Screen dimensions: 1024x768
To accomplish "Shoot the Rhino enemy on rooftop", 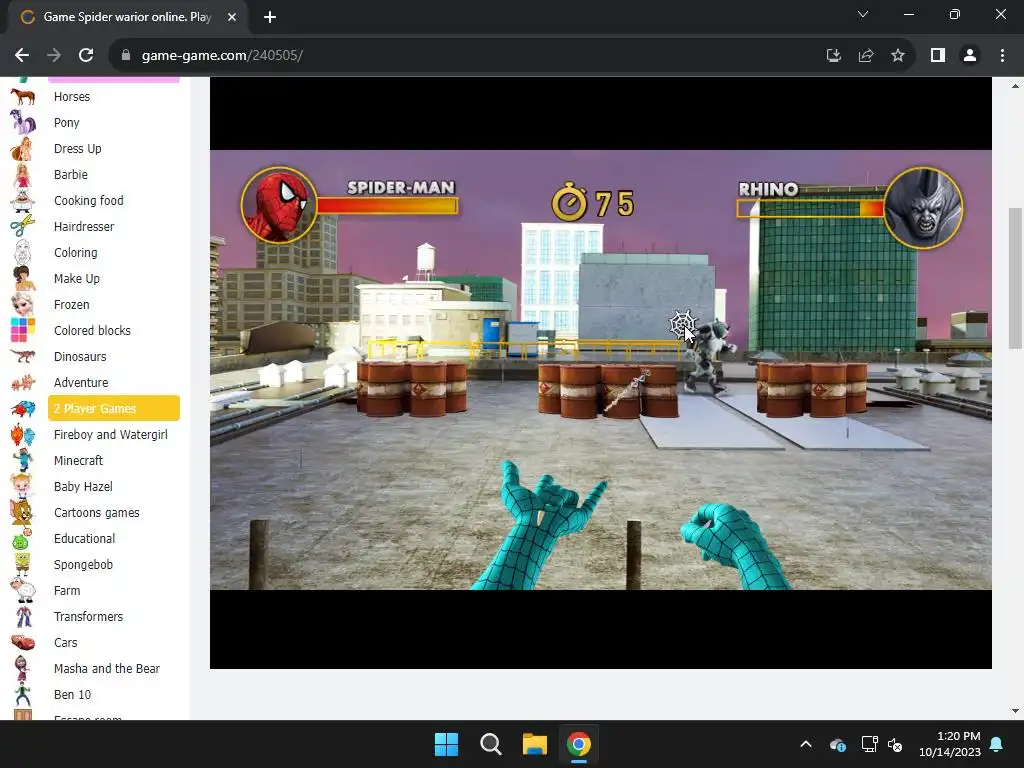I will pos(709,356).
